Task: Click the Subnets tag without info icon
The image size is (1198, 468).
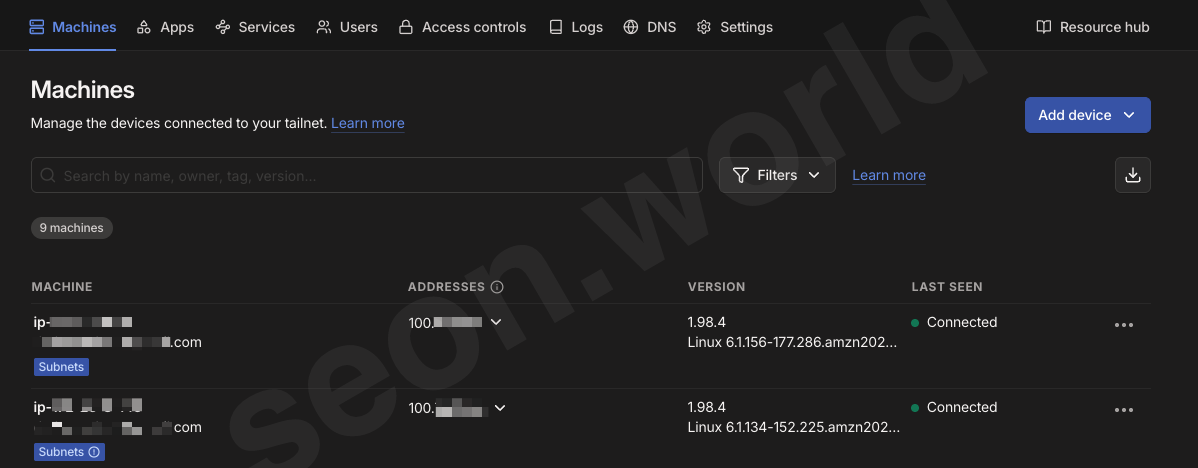Action: click(61, 366)
